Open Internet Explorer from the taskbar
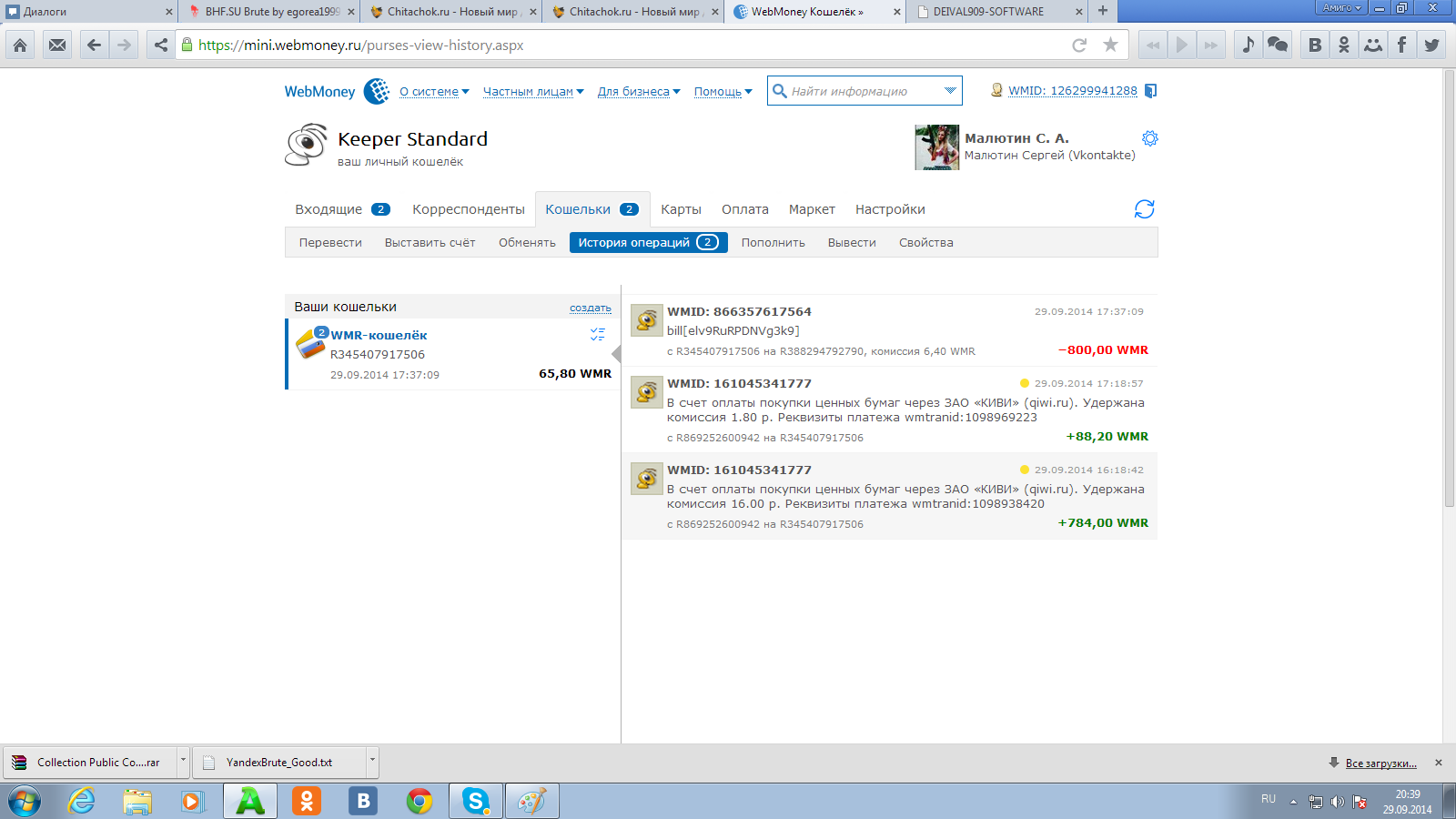The height and width of the screenshot is (819, 1456). point(81,801)
